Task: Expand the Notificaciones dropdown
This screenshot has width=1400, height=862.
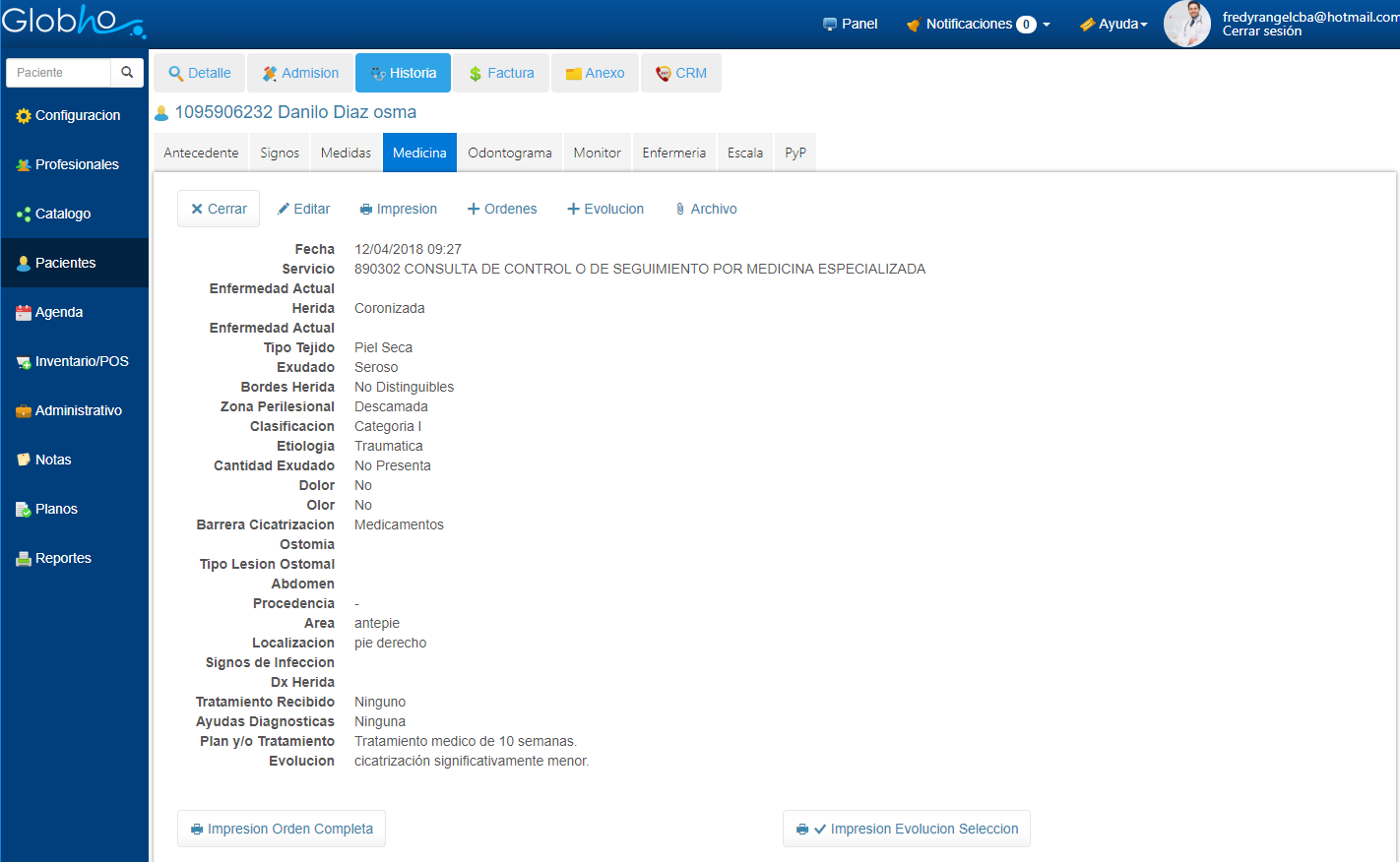Action: pos(978,24)
